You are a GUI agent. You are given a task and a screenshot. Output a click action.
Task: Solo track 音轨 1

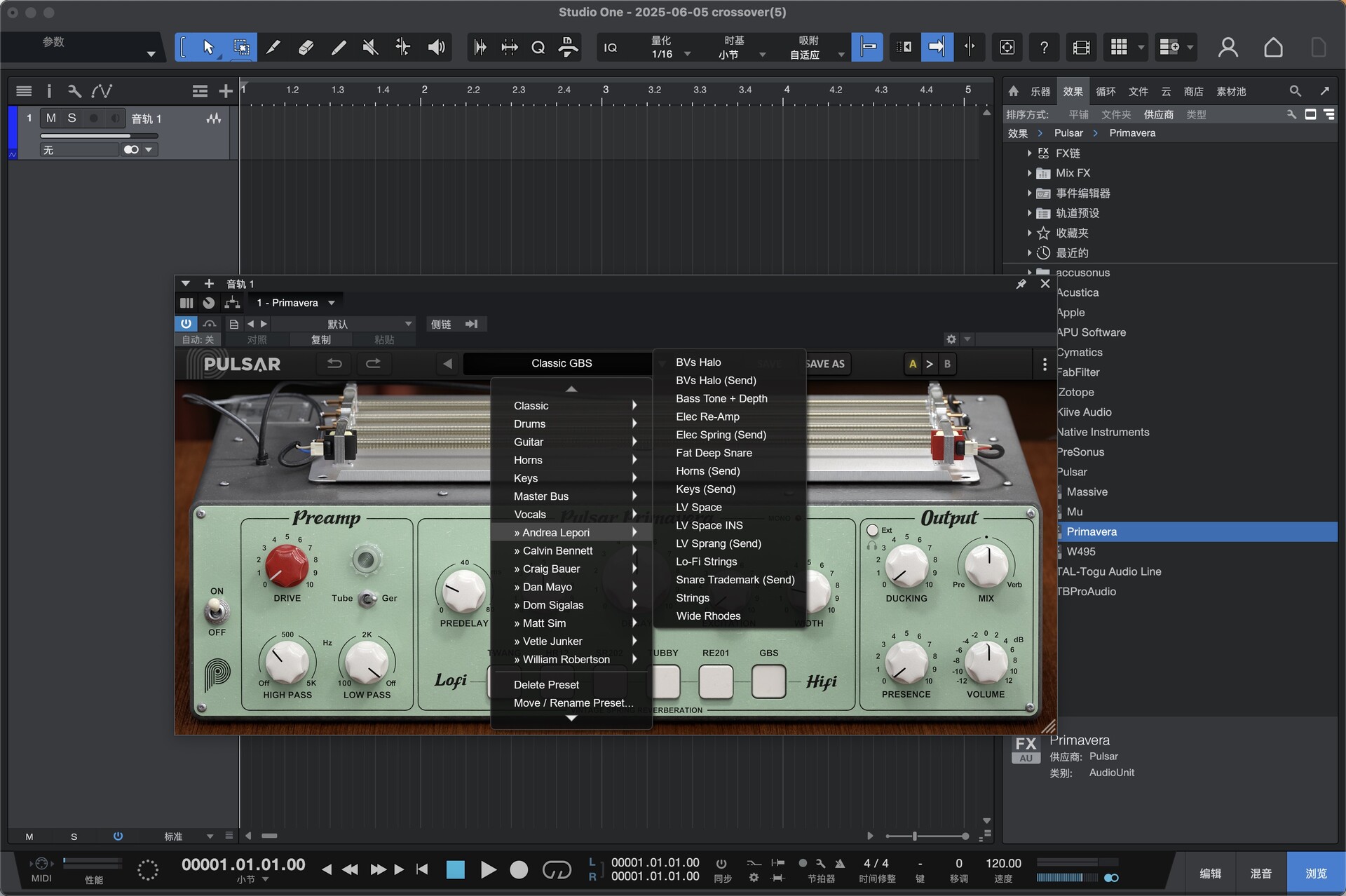[x=72, y=118]
